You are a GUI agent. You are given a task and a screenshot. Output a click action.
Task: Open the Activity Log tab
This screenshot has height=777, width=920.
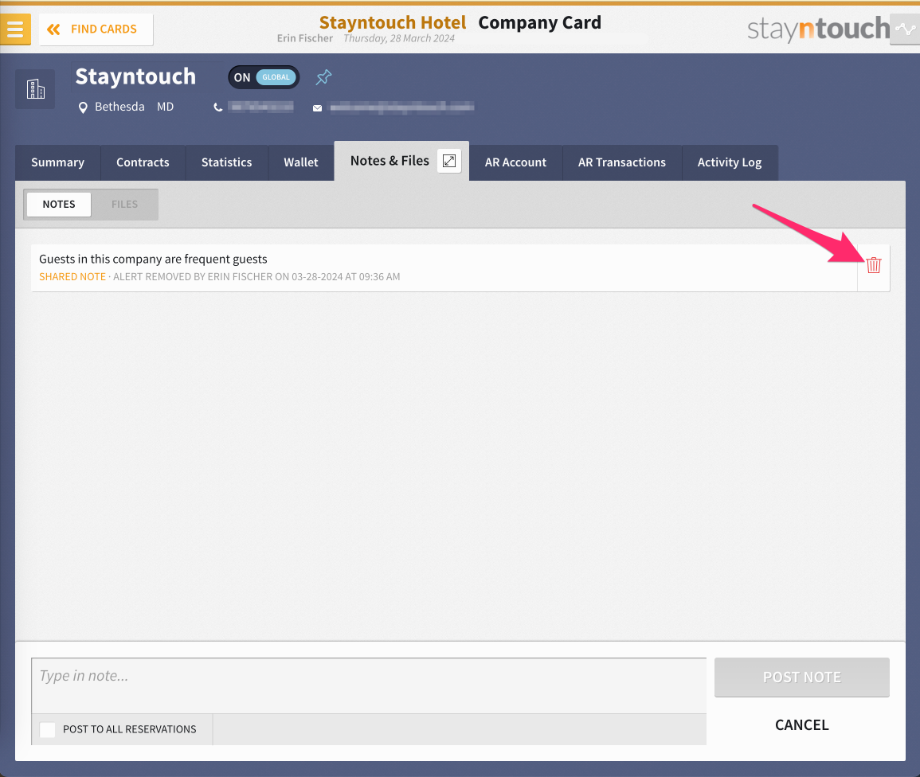[729, 163]
